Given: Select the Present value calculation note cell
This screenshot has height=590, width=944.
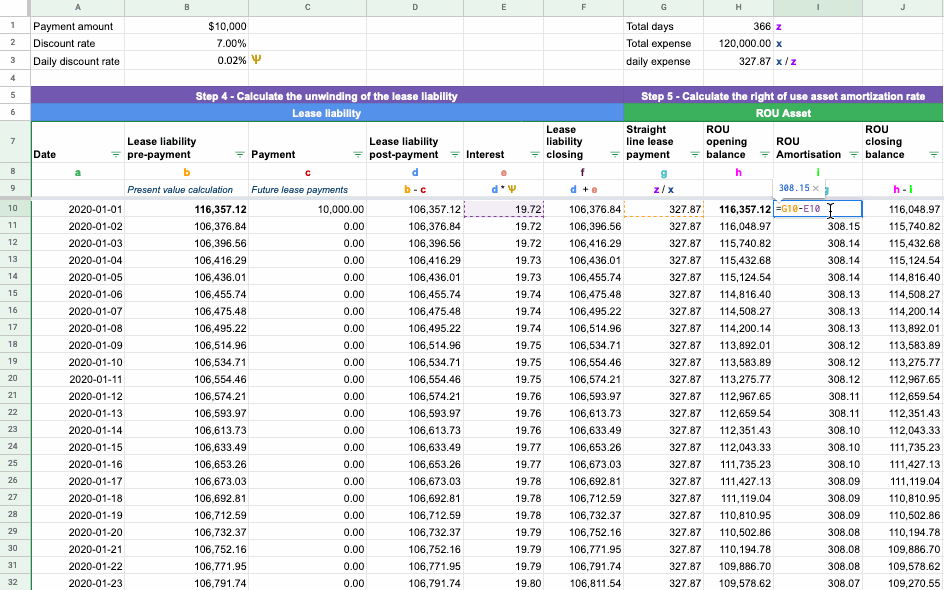Looking at the screenshot, I should [x=187, y=189].
